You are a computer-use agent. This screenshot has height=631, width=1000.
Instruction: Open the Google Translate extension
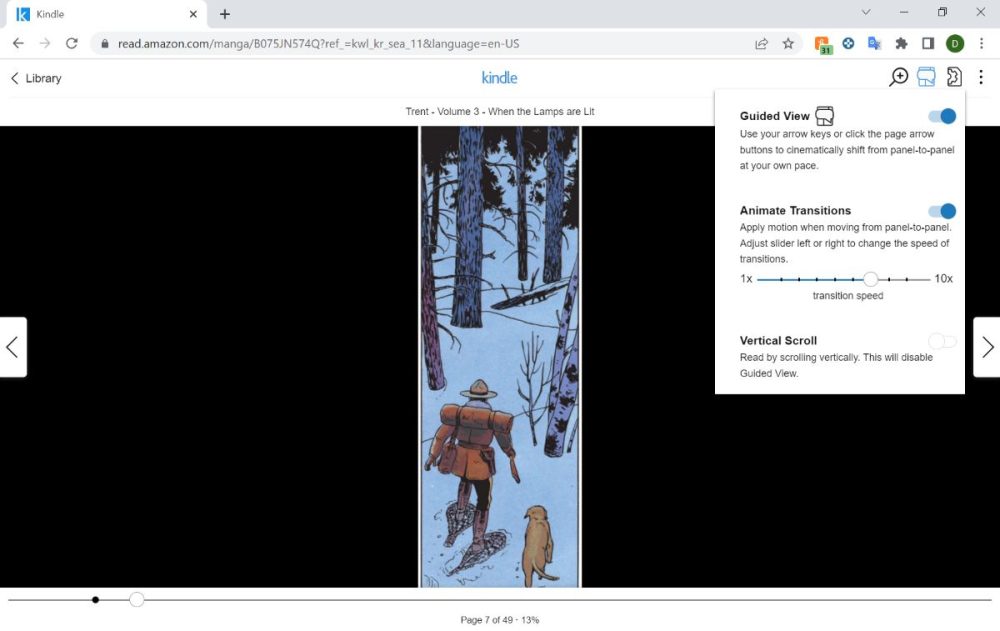pyautogui.click(x=874, y=43)
